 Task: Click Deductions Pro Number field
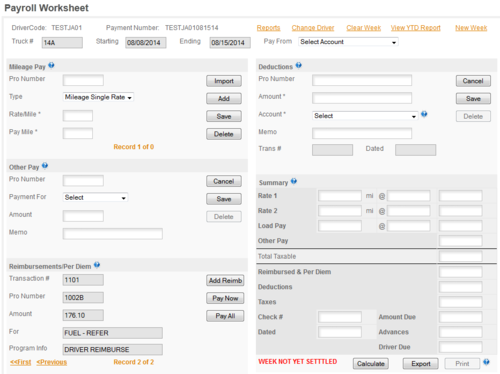362,80
